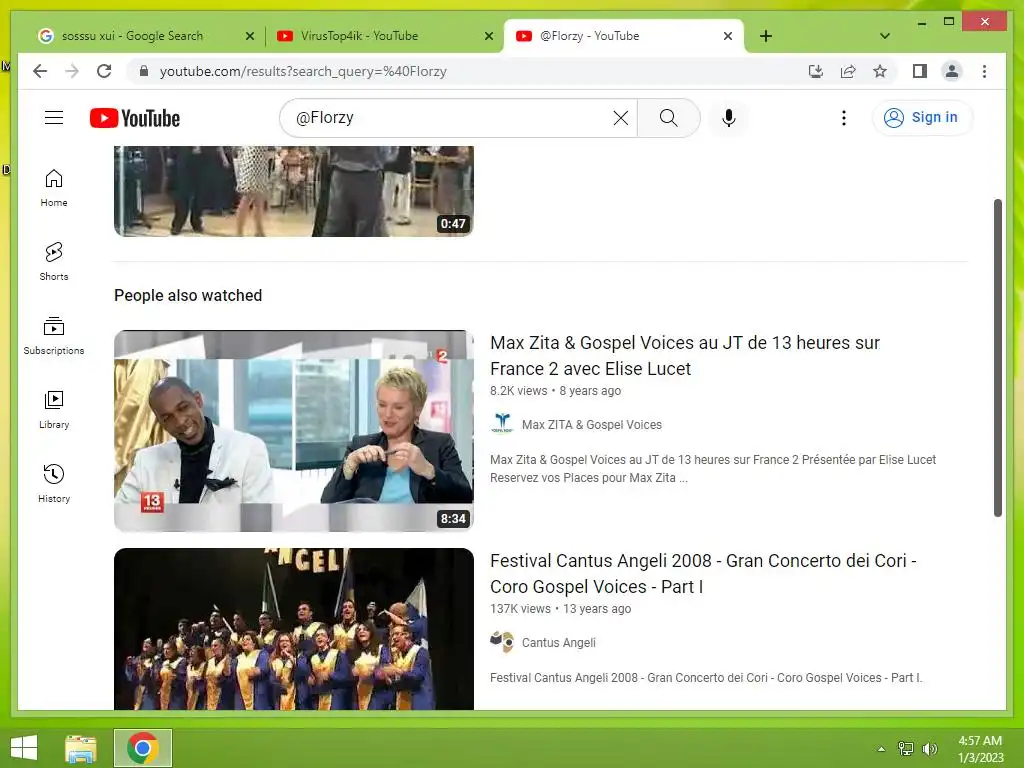Screen dimensions: 1024x768
Task: Click Sign in button
Action: coord(922,118)
